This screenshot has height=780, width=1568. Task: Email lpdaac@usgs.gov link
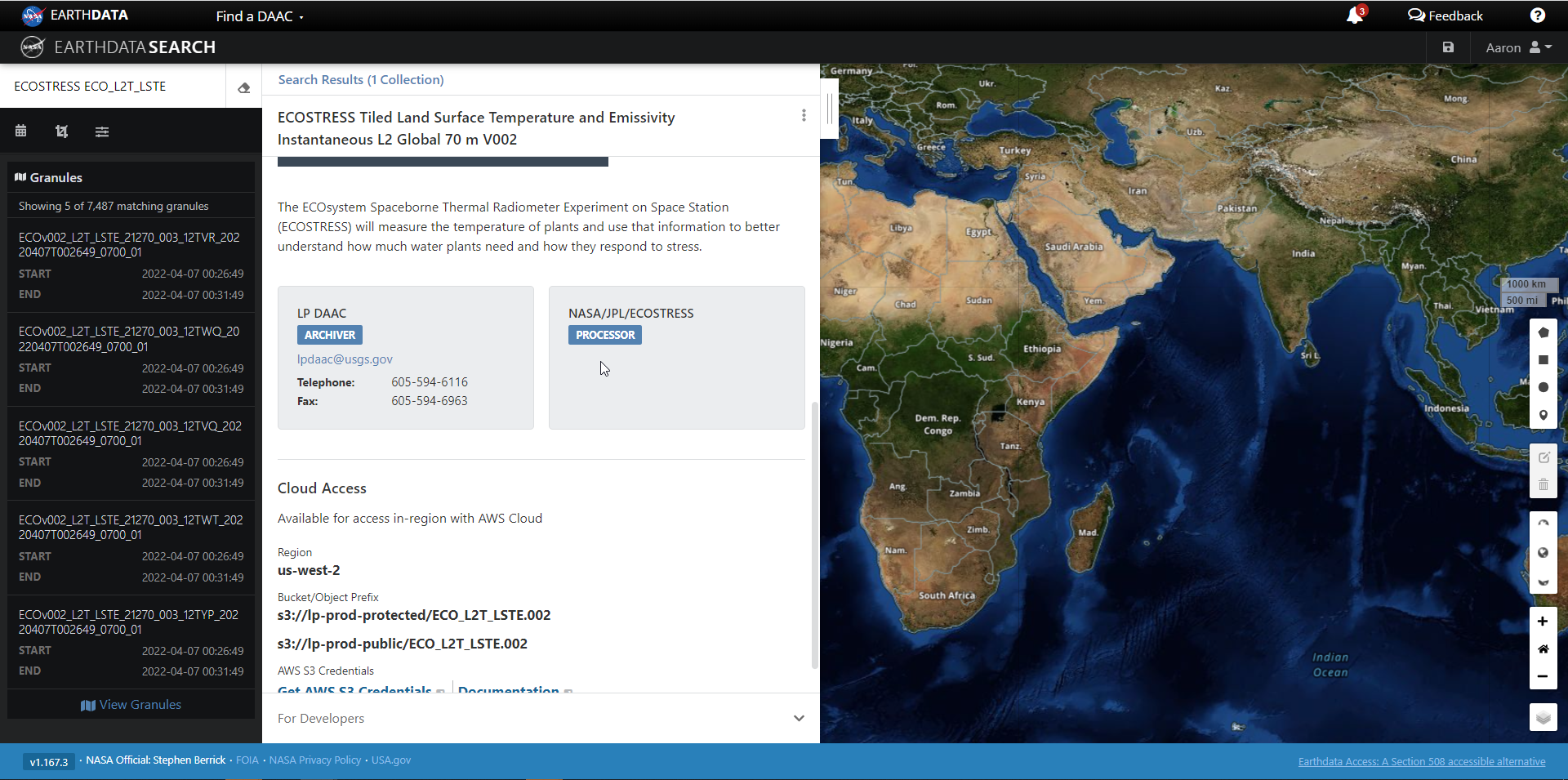point(345,359)
